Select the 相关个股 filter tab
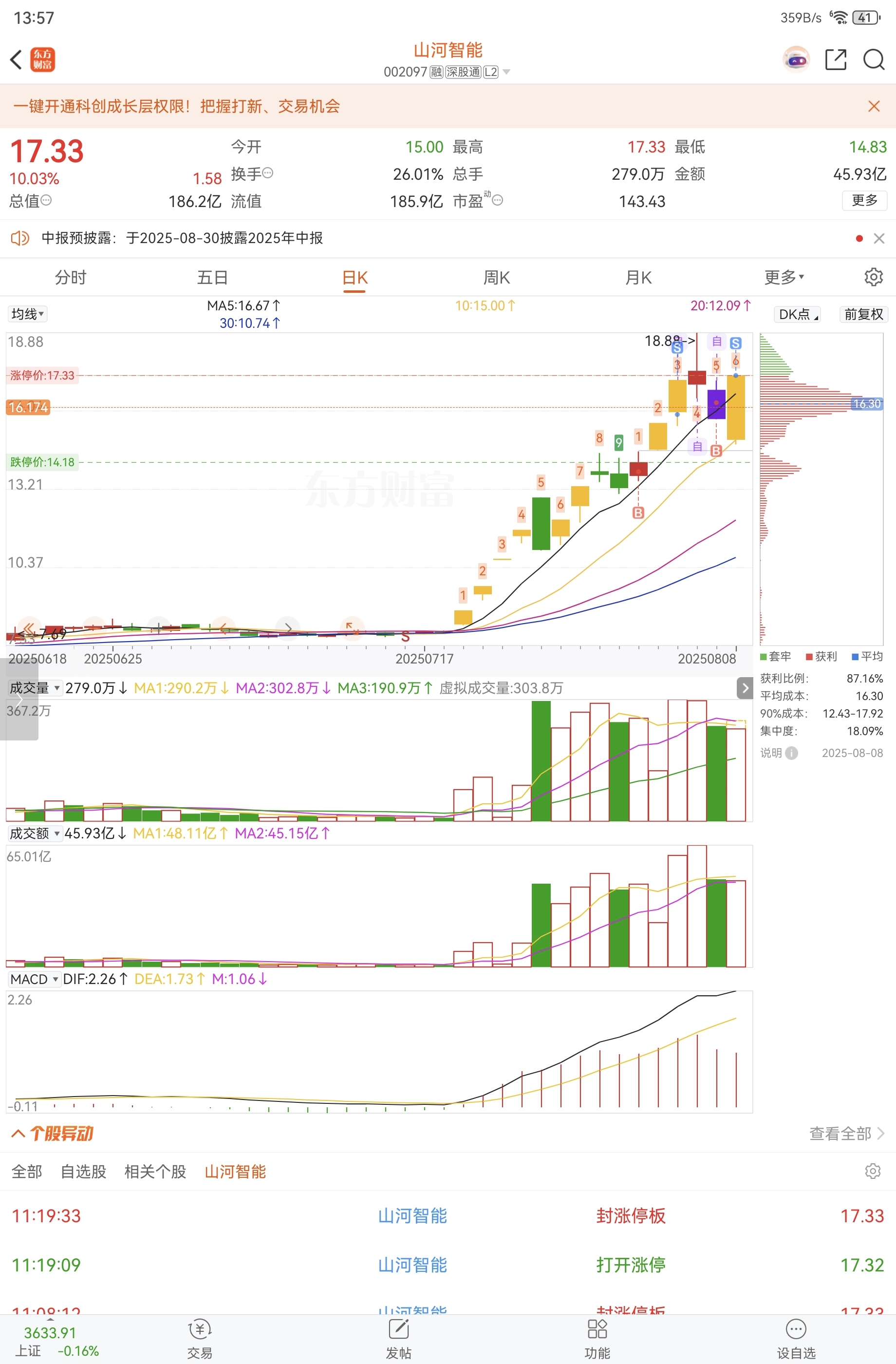Screen dimensions: 896x1364 point(155,1172)
